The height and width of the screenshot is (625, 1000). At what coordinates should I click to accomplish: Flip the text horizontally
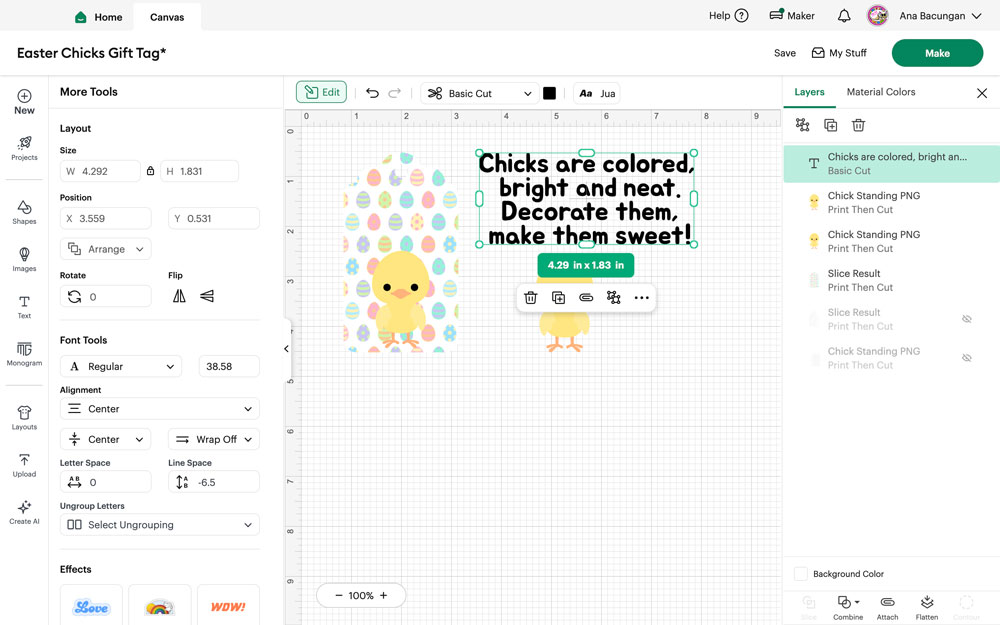[x=179, y=296]
